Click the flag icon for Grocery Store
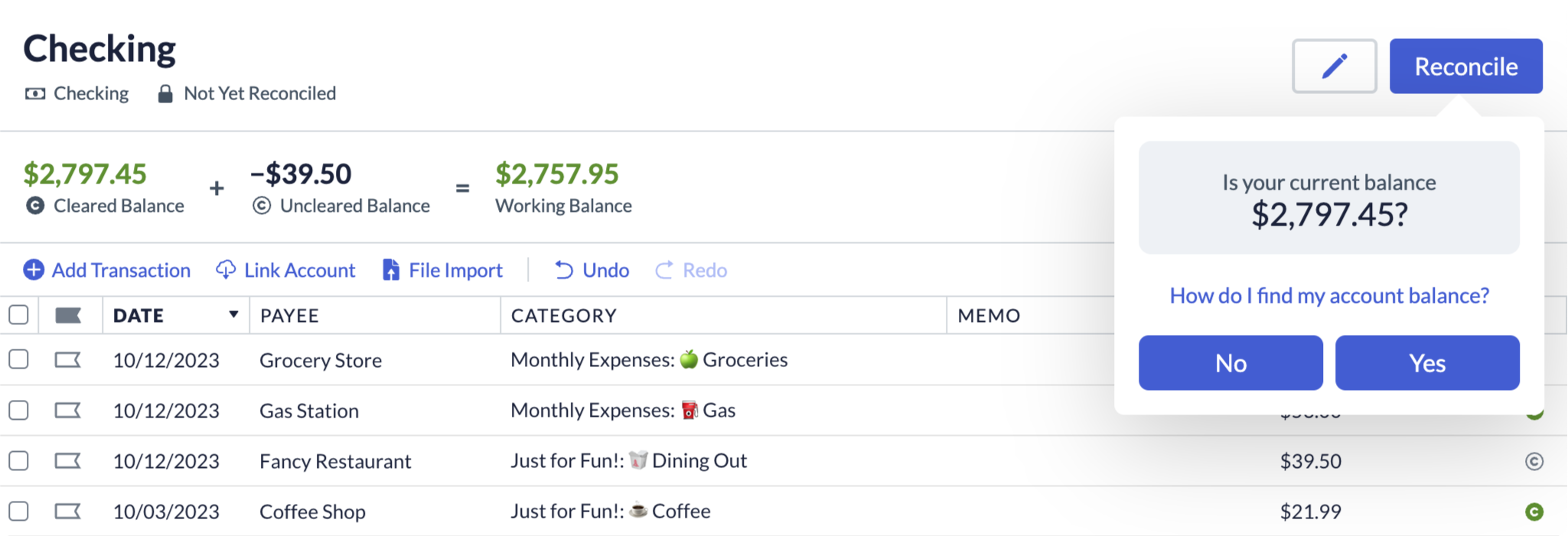1568x536 pixels. click(67, 359)
